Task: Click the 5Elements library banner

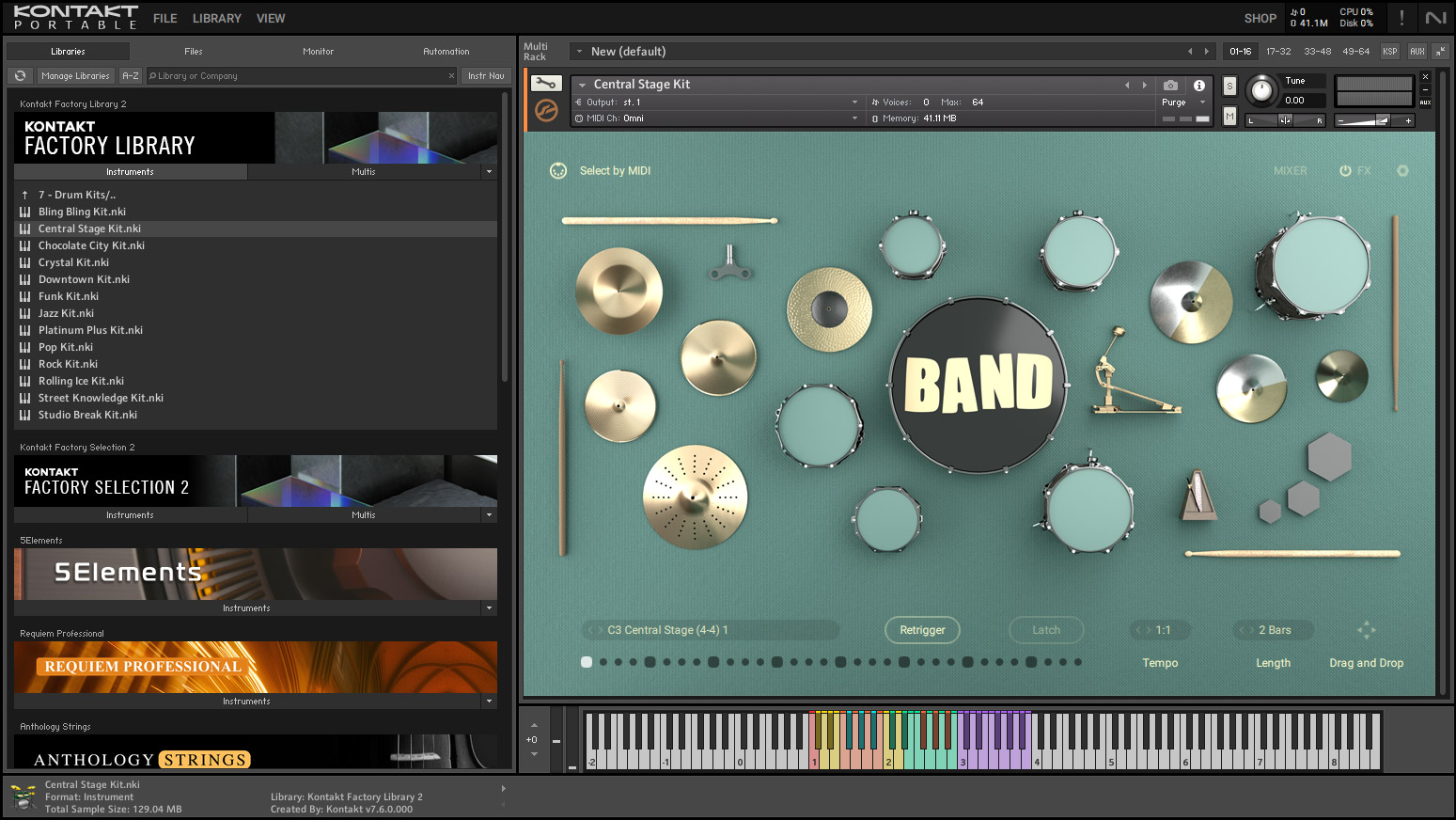Action: coord(256,574)
